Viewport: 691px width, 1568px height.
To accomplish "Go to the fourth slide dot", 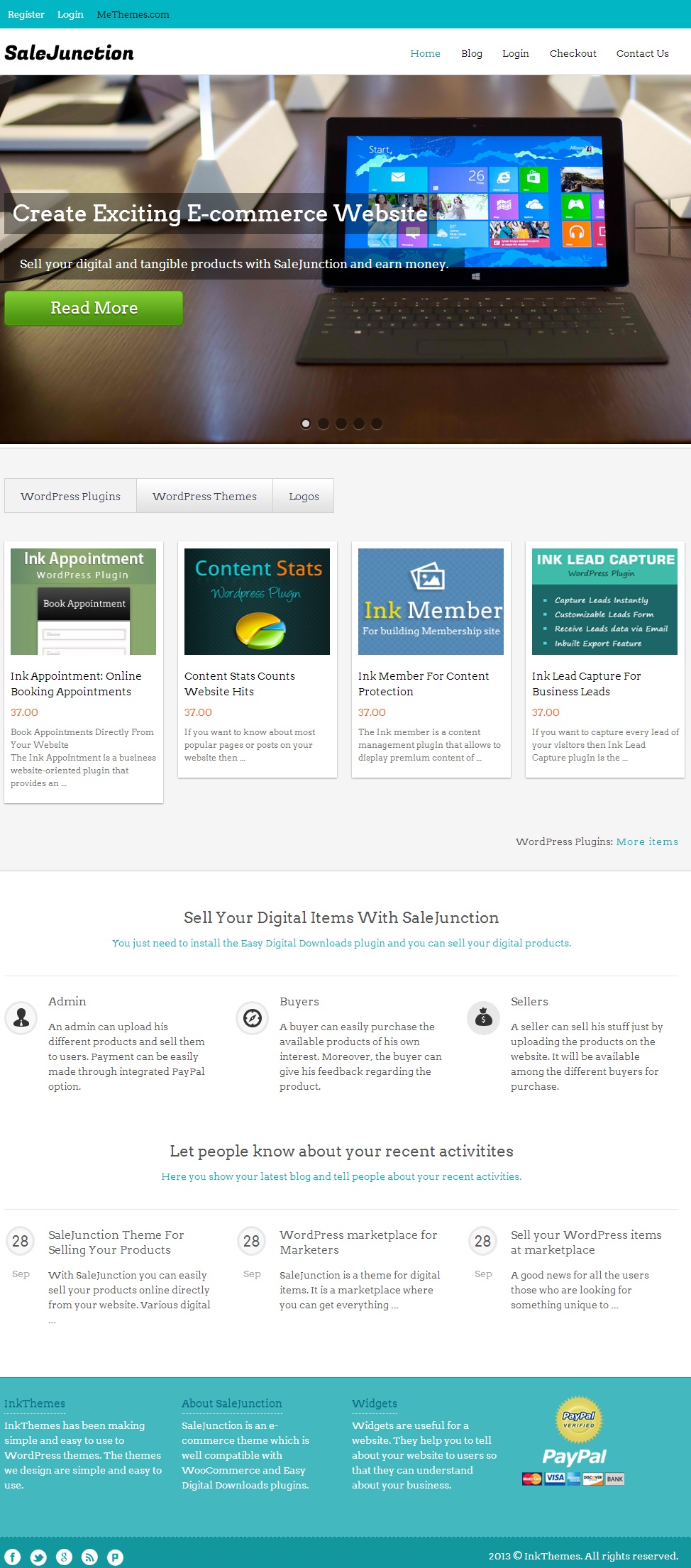I will 359,424.
